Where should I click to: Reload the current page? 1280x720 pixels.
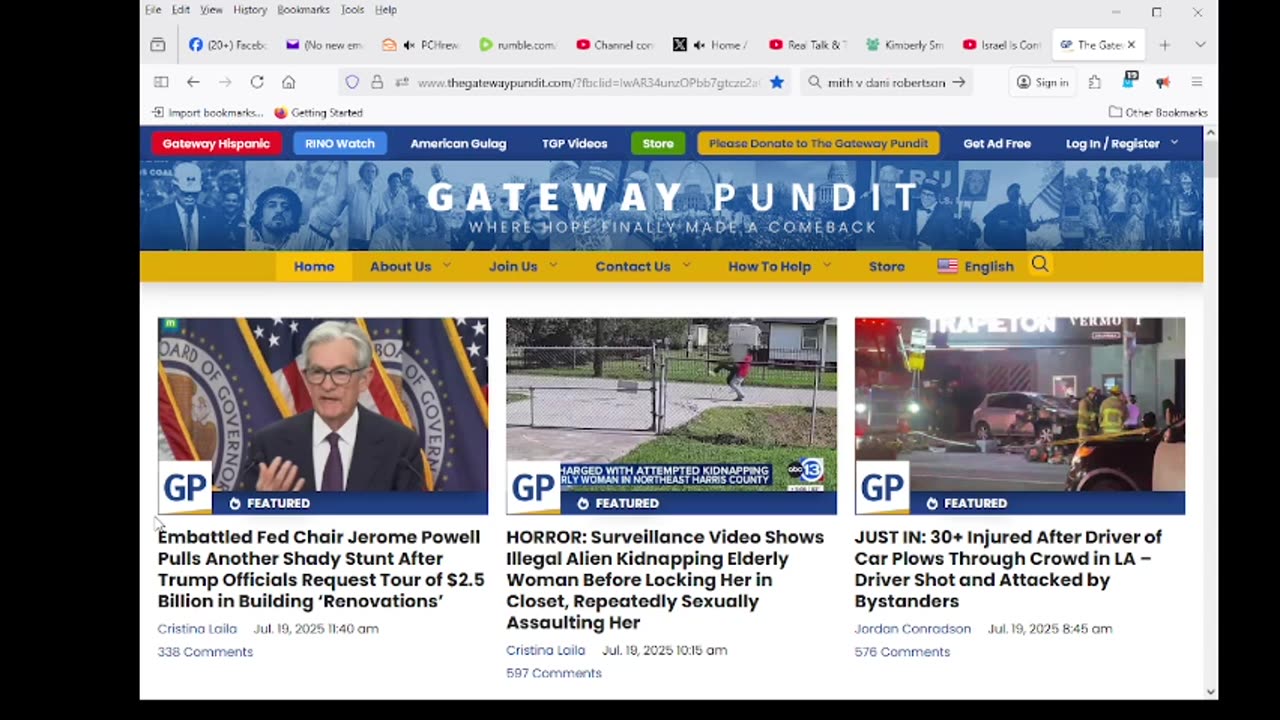257,82
